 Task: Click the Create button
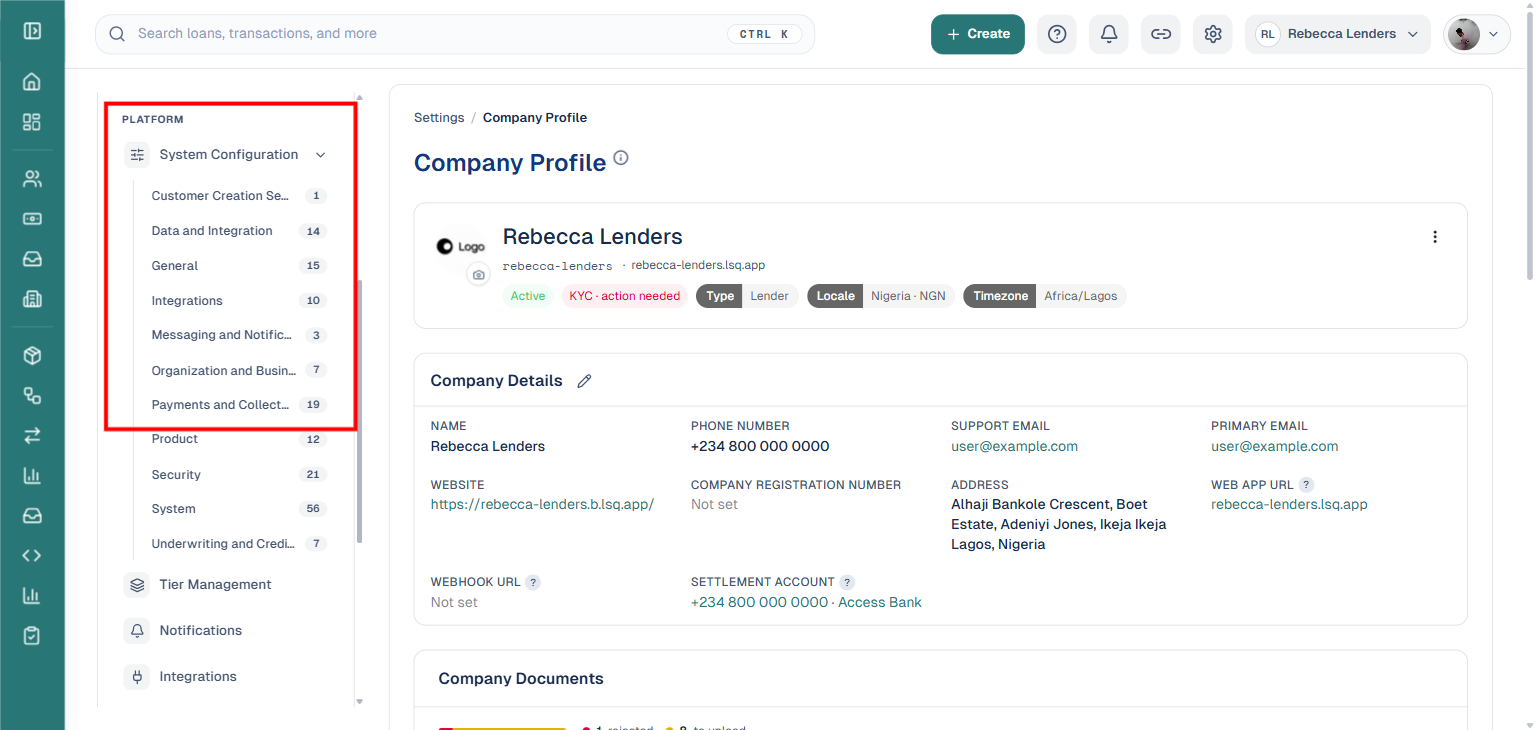(x=978, y=34)
